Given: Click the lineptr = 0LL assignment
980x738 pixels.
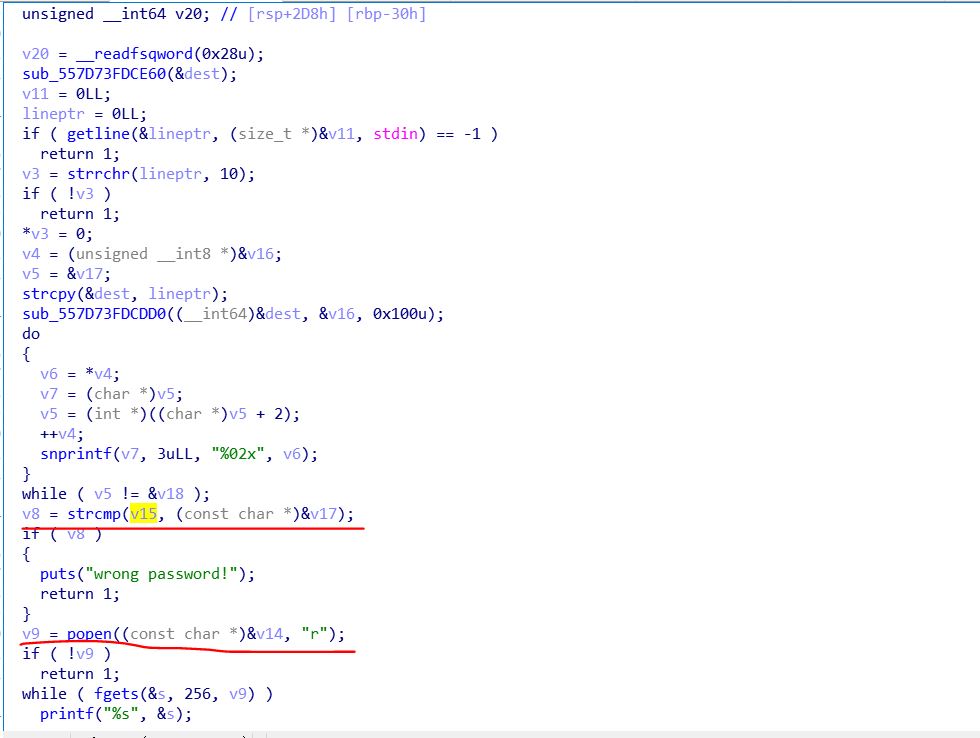Looking at the screenshot, I should (x=84, y=114).
